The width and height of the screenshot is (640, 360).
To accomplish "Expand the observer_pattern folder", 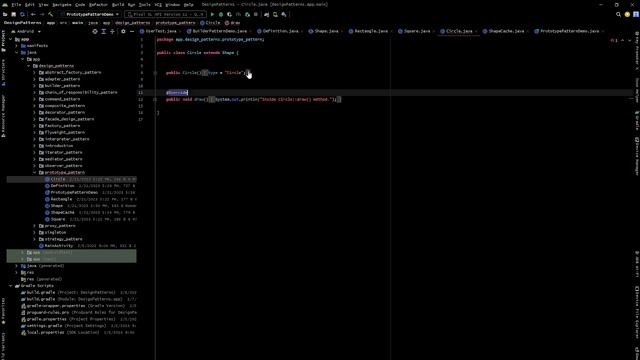I will point(35,166).
